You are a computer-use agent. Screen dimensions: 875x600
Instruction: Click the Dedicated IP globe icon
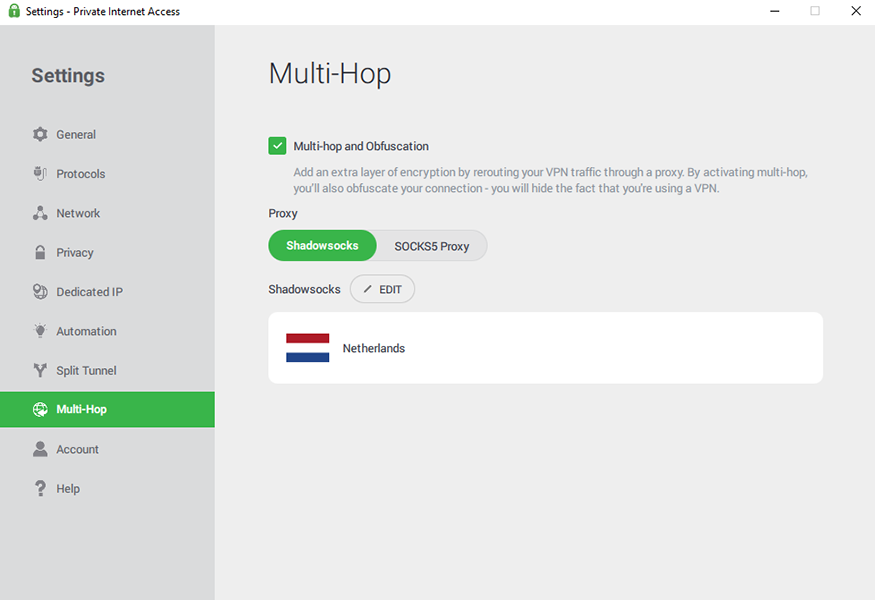(x=40, y=292)
